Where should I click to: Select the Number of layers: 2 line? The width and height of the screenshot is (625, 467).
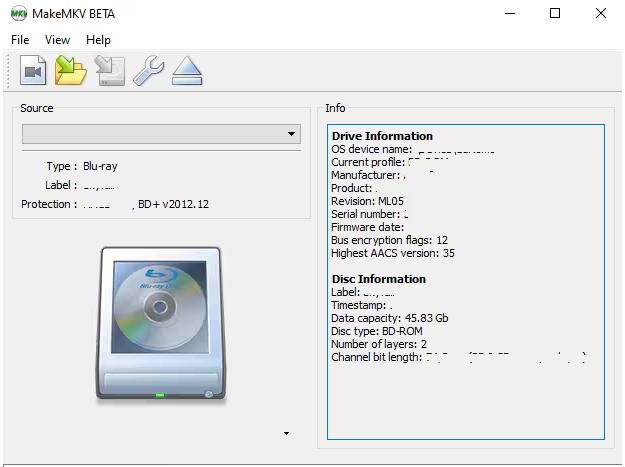tap(379, 344)
